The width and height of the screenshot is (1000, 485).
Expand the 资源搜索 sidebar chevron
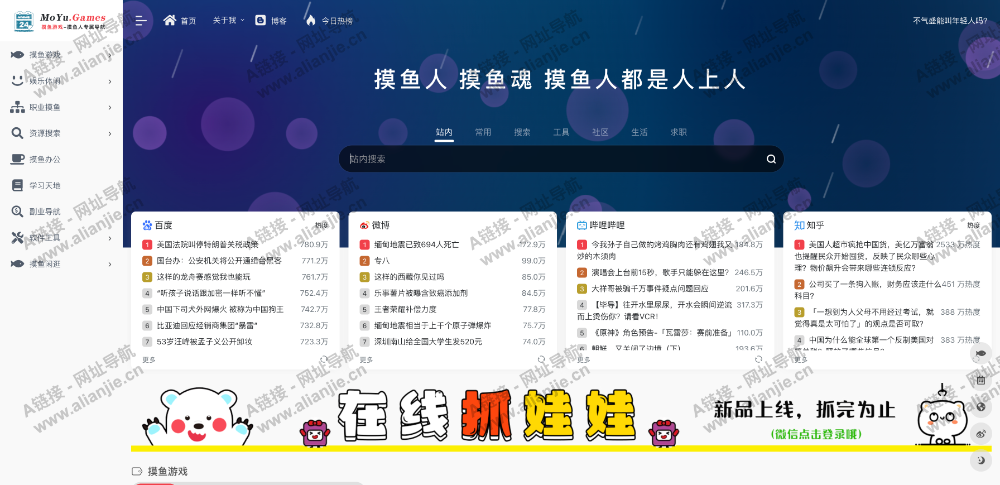tap(110, 133)
